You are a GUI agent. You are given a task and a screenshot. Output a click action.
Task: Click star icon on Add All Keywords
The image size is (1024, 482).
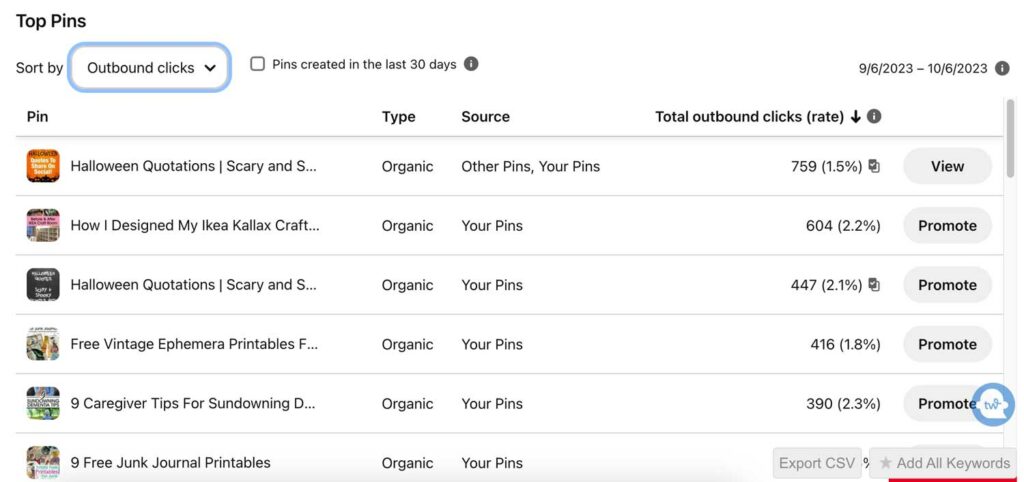pyautogui.click(x=886, y=463)
